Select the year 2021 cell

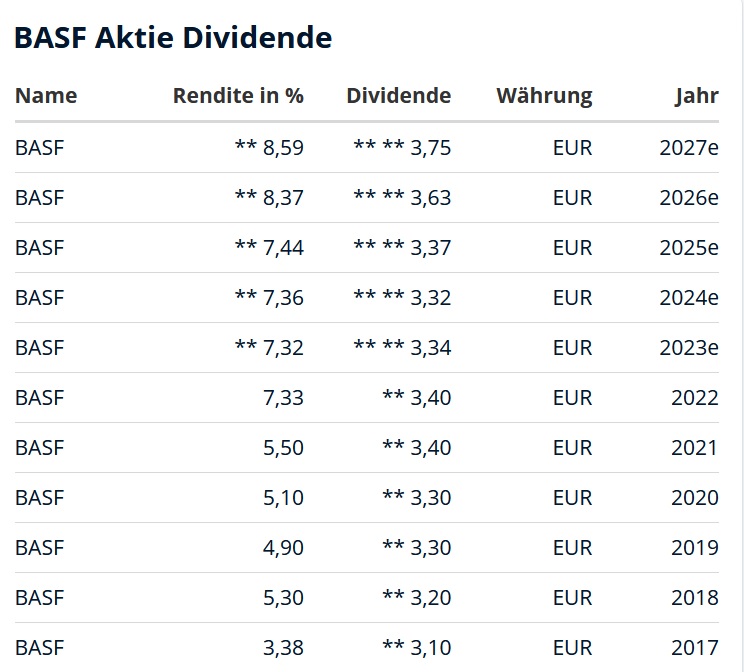(694, 448)
